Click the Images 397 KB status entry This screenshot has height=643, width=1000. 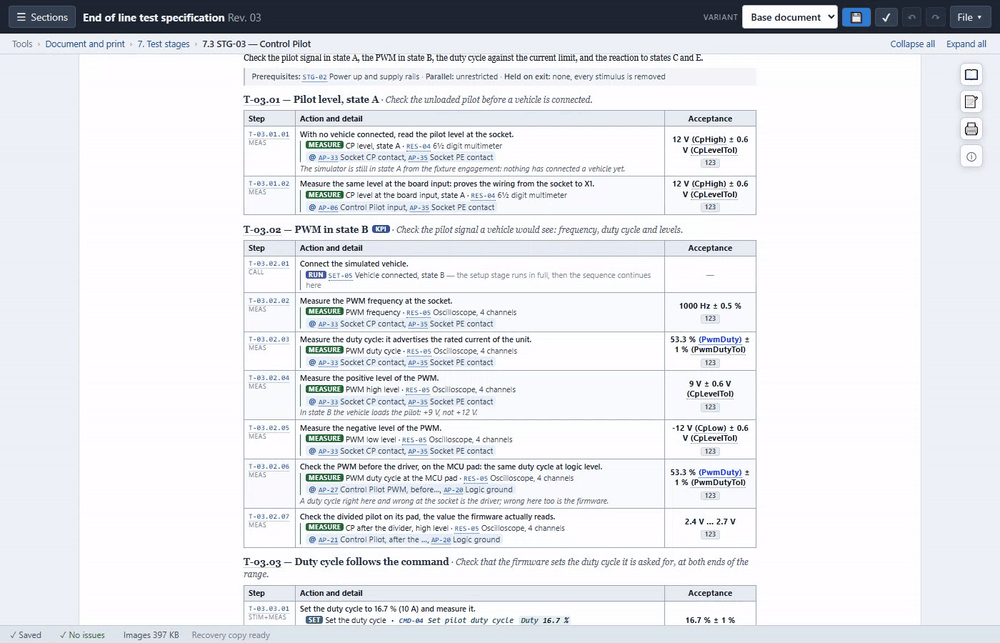[151, 635]
